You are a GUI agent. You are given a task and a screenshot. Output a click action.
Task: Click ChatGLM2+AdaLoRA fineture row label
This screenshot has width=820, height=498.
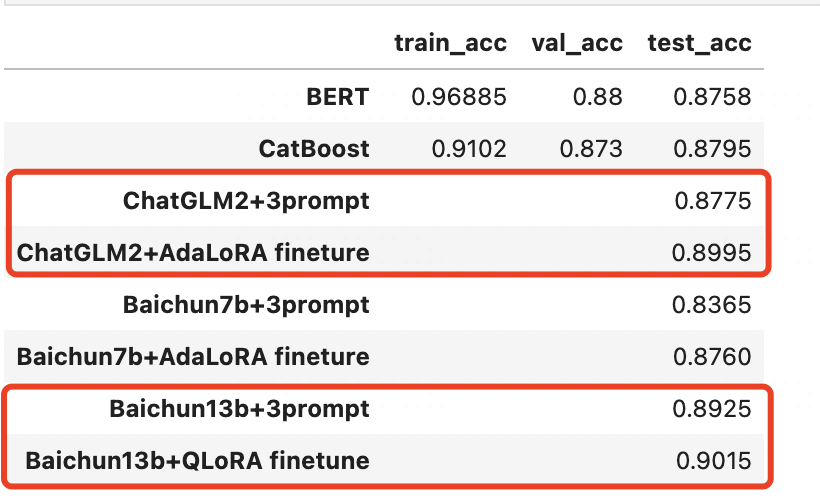193,253
